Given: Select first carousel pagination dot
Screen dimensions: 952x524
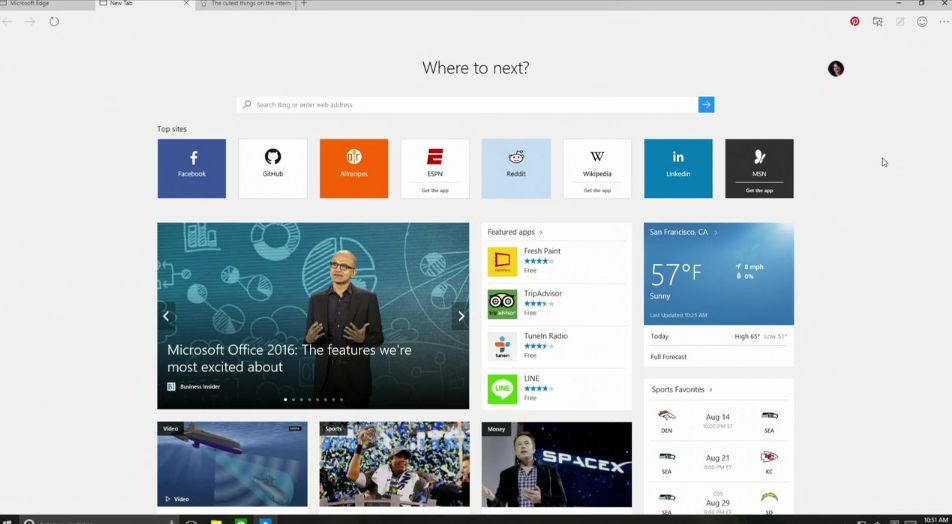Looking at the screenshot, I should tap(285, 400).
